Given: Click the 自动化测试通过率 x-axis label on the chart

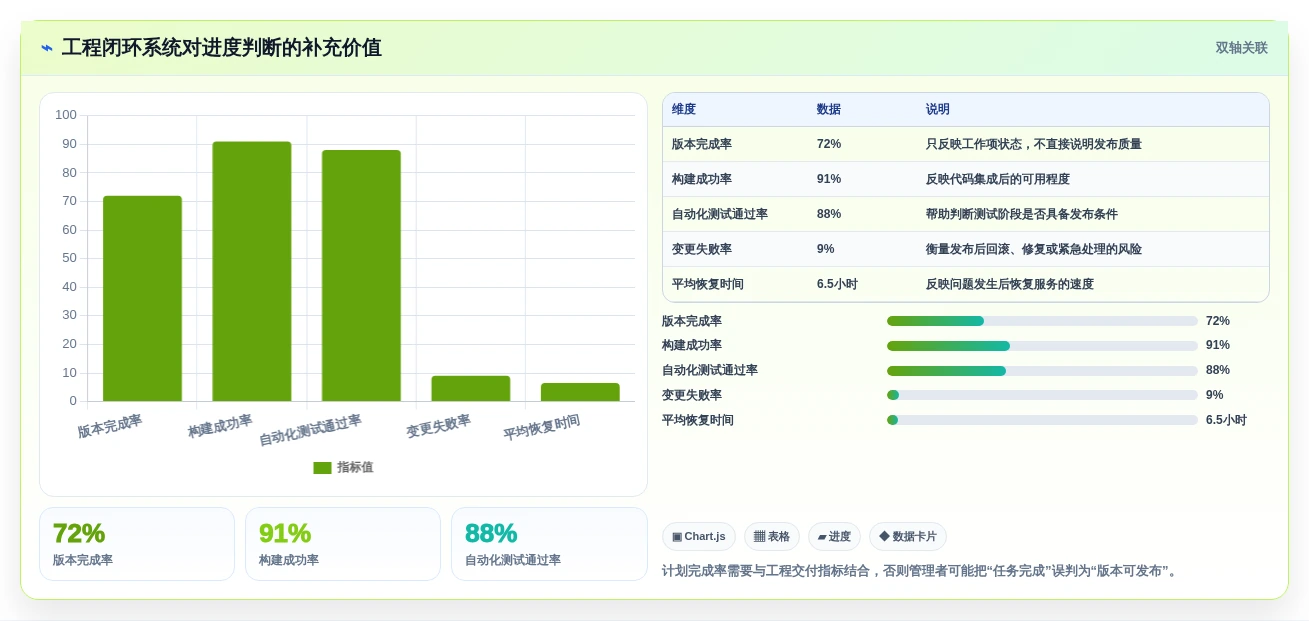Looking at the screenshot, I should pyautogui.click(x=310, y=430).
